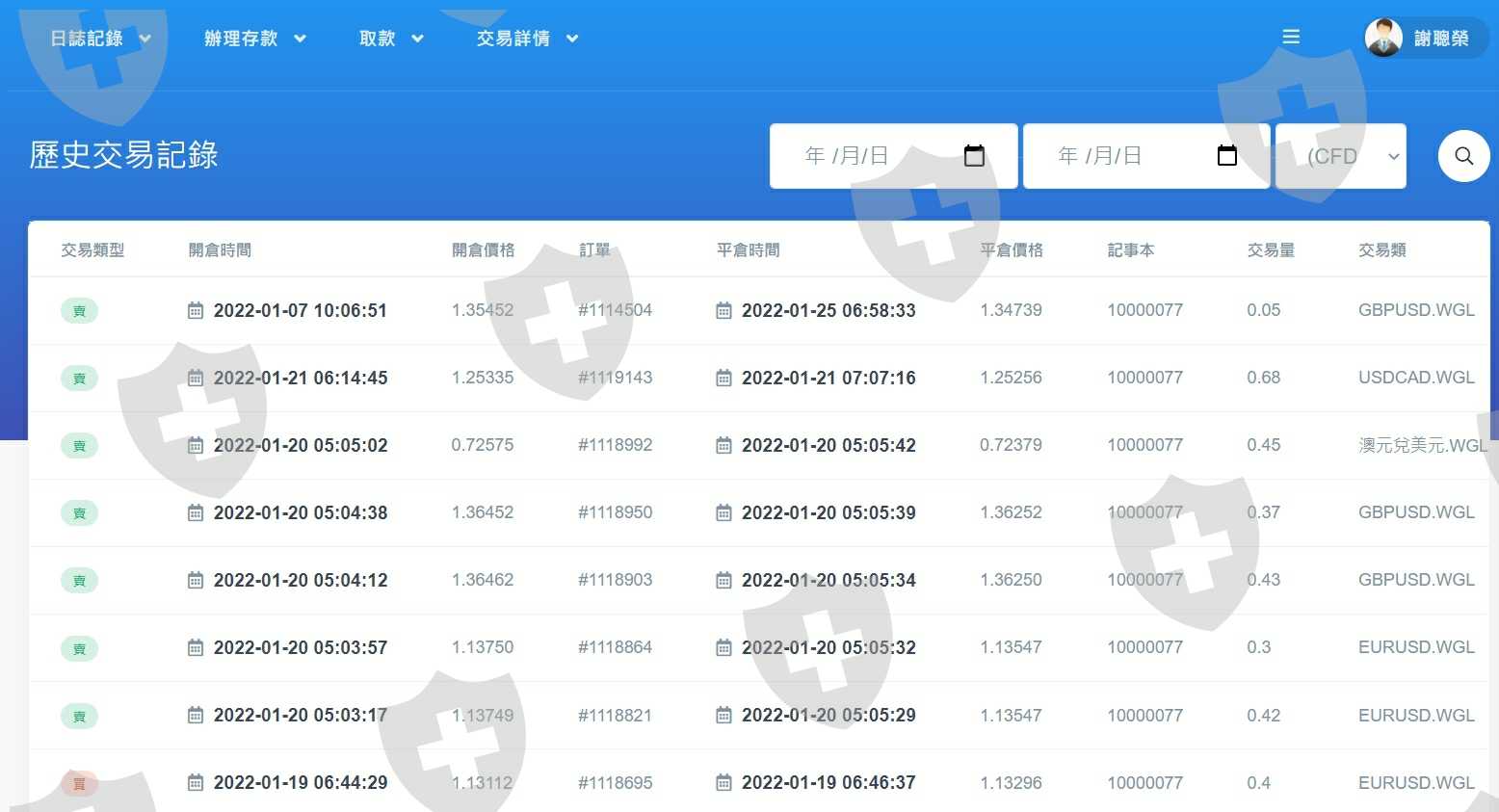Click the red buy badge on order #1118695

79,784
